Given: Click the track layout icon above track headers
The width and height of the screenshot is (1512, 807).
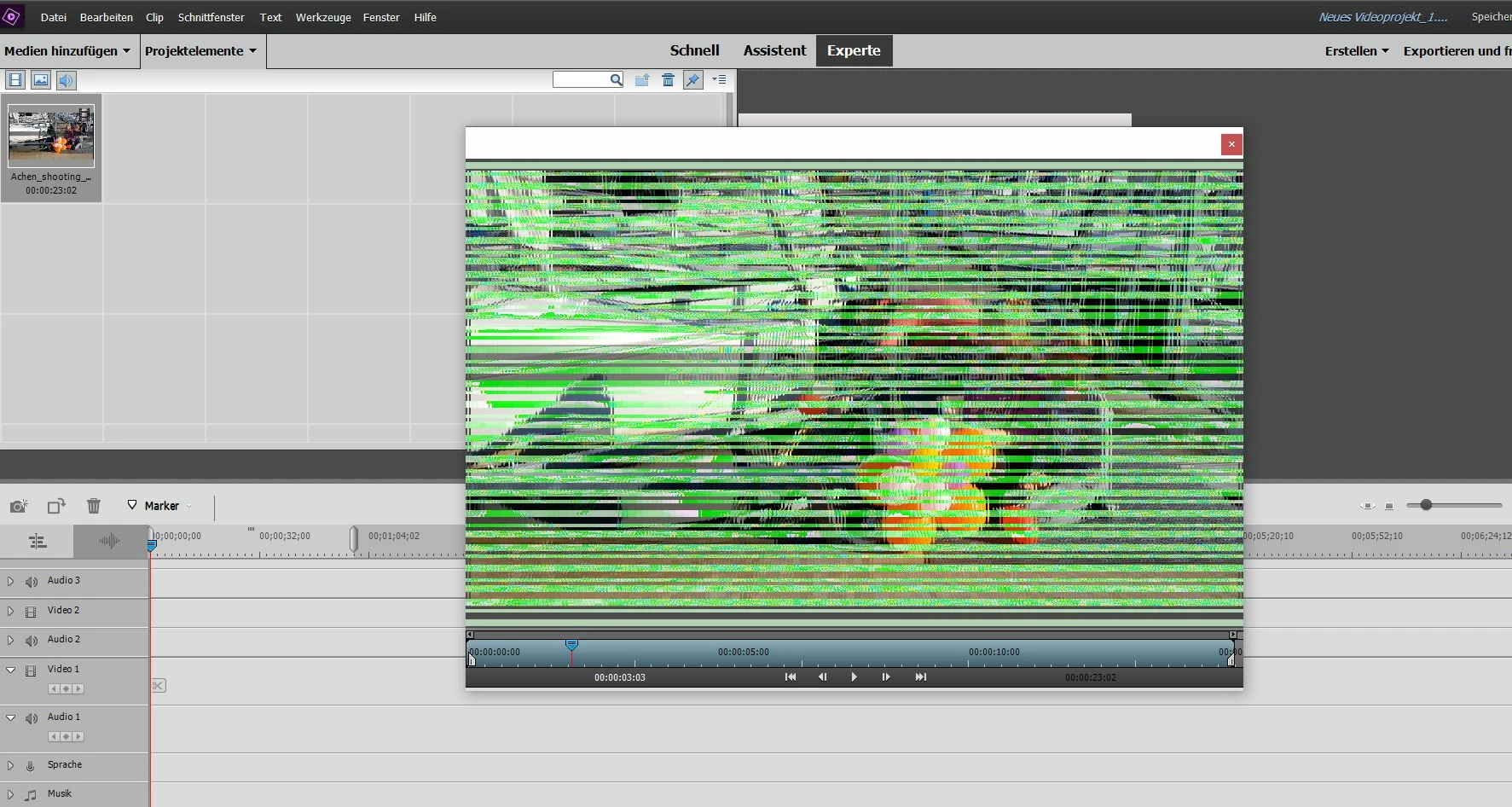Looking at the screenshot, I should click(38, 541).
